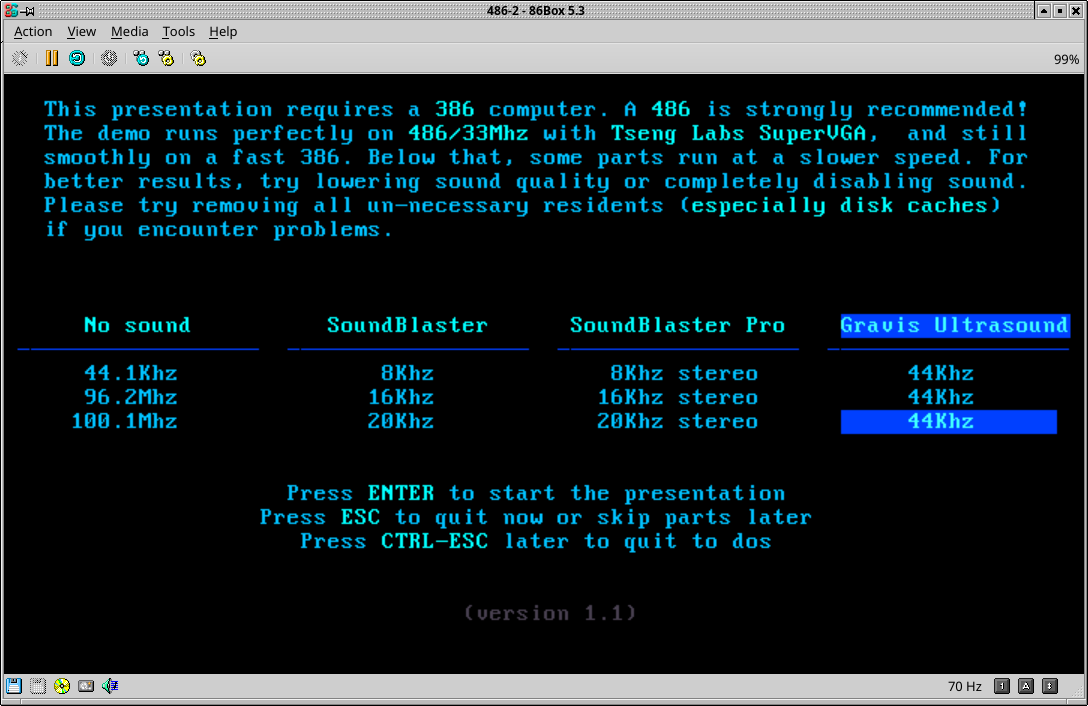
Task: Click the ACPI shutdown power toolbar icon
Action: pyautogui.click(x=109, y=58)
